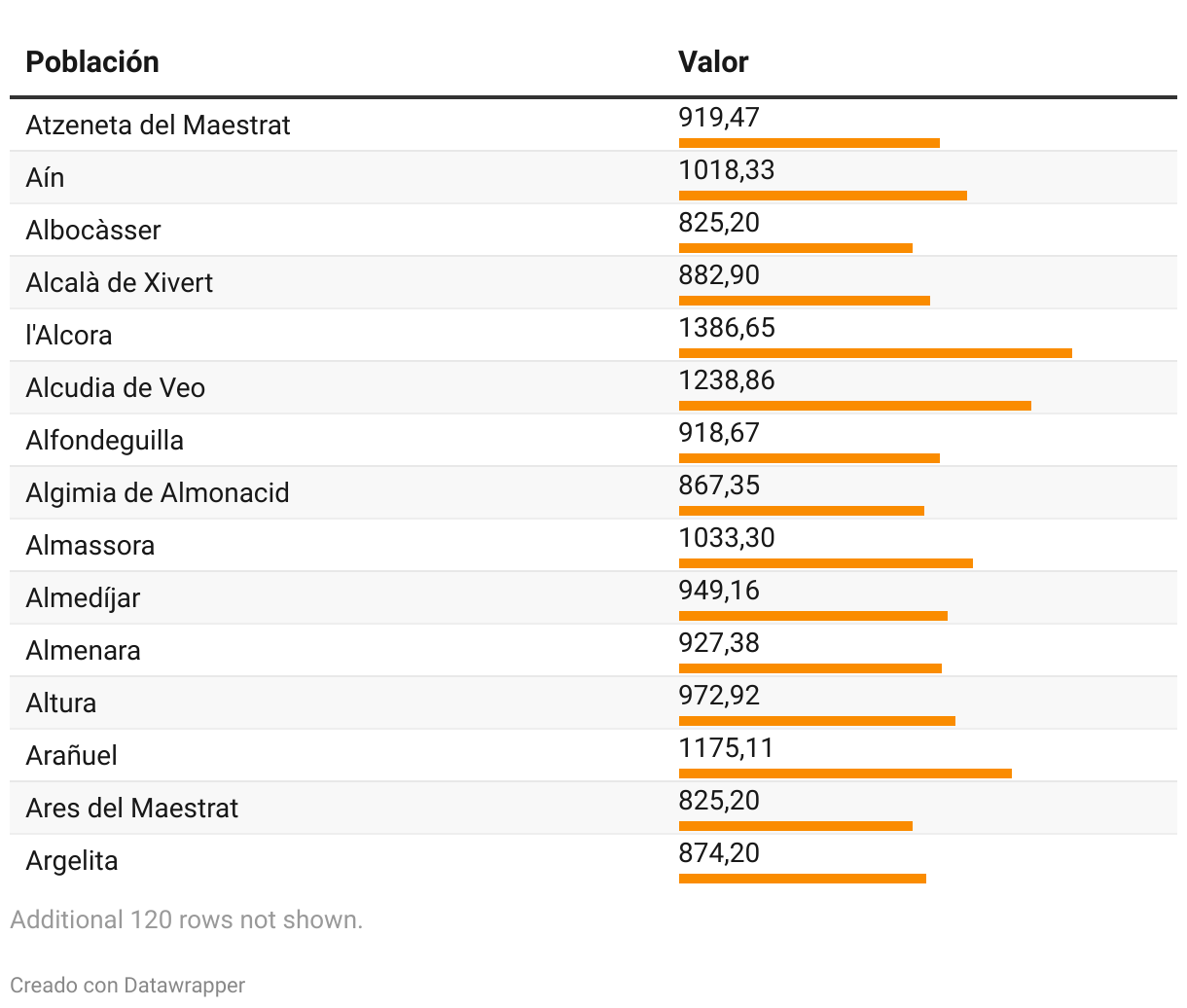1187x1008 pixels.
Task: Click the value 1018,33 in Aín row
Action: click(727, 169)
